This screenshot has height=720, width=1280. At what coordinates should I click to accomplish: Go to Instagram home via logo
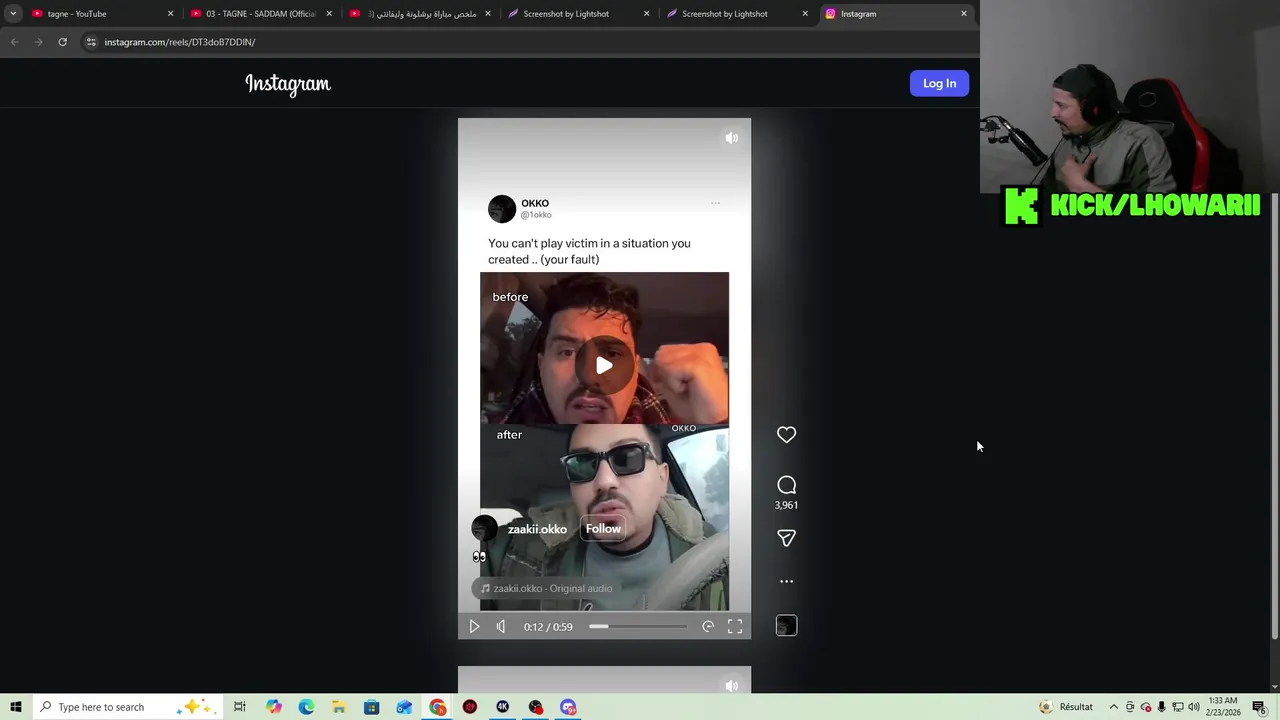click(x=288, y=84)
